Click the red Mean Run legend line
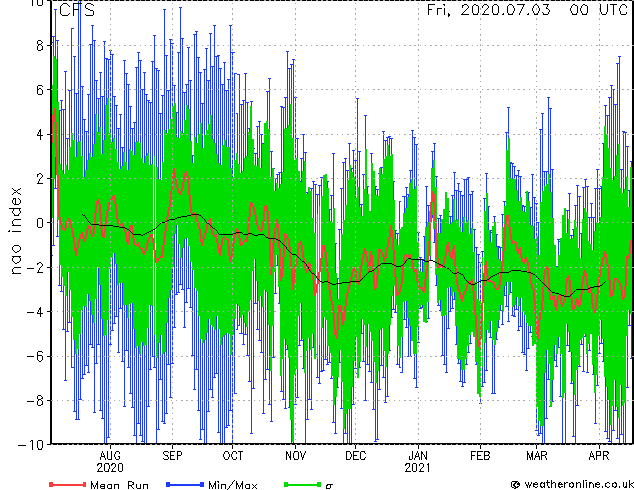The image size is (634, 490). coord(68,484)
